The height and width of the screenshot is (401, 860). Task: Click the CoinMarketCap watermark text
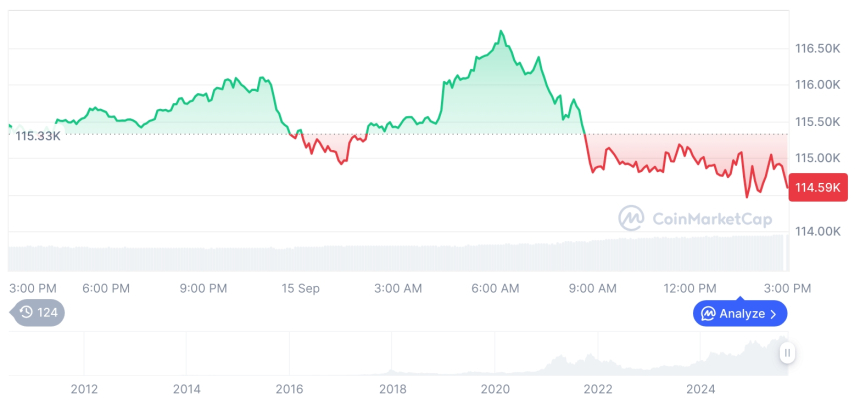coord(712,219)
